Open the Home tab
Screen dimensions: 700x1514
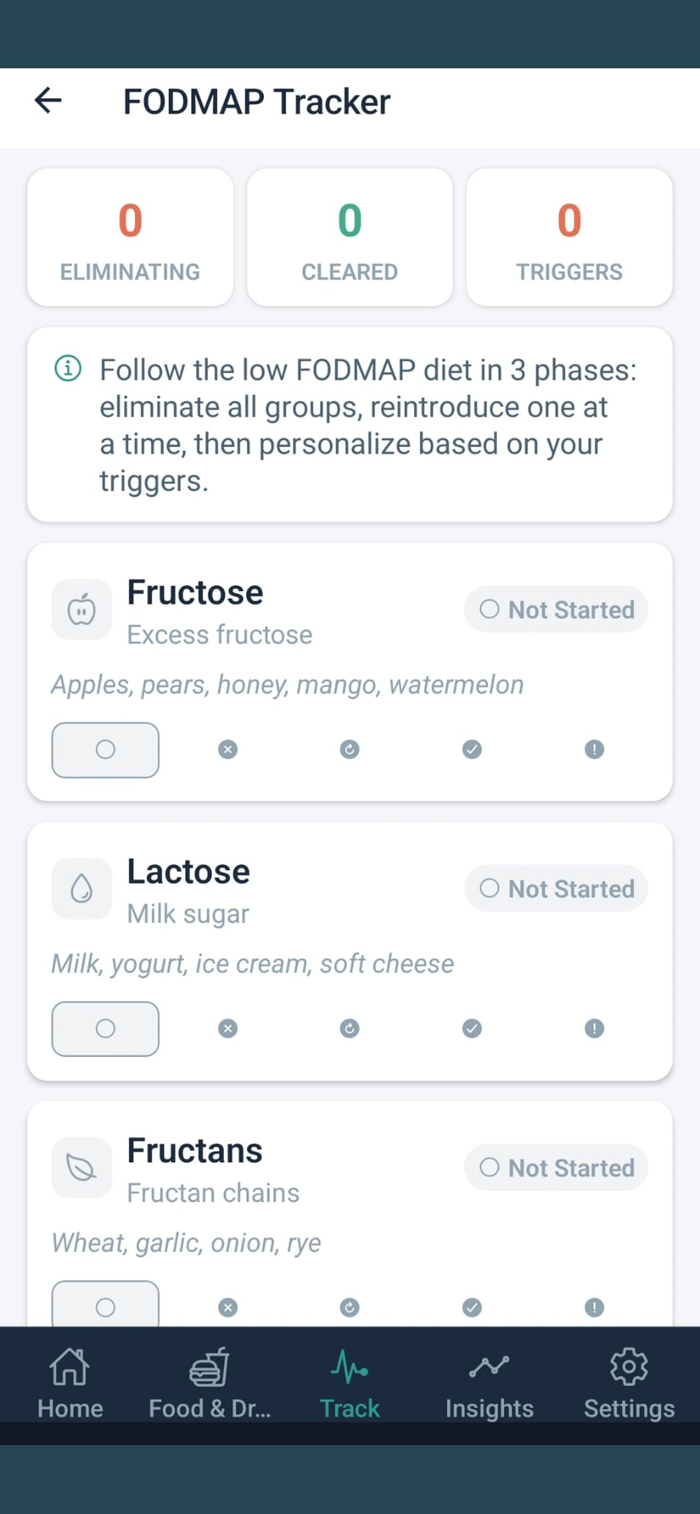(70, 1383)
